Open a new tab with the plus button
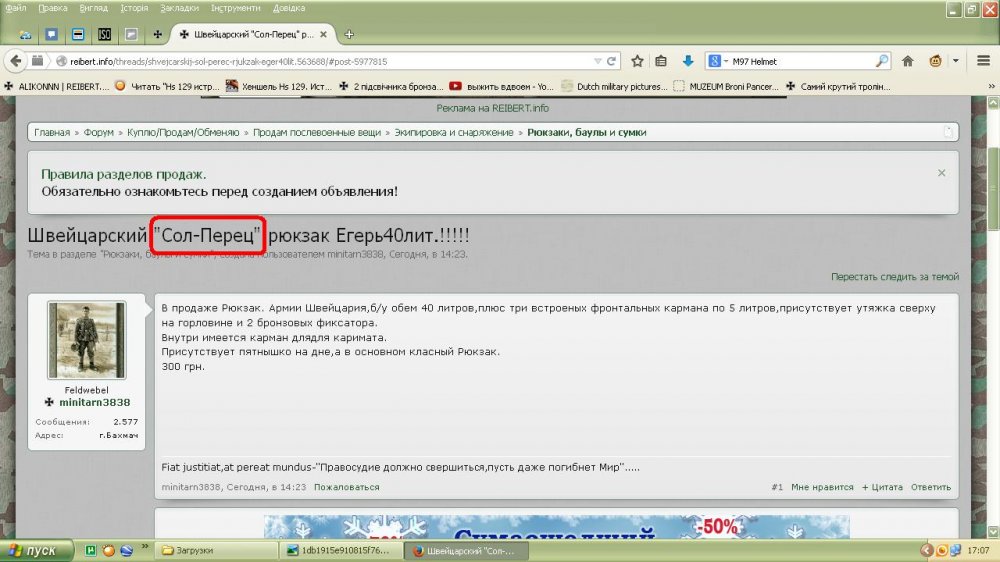 (x=349, y=34)
